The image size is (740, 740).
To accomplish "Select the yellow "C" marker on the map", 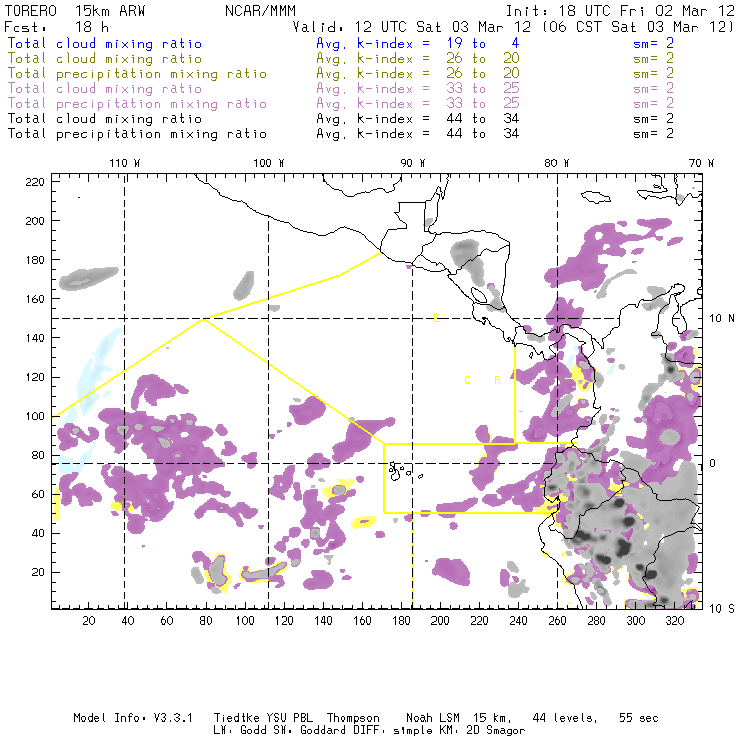I will point(467,380).
